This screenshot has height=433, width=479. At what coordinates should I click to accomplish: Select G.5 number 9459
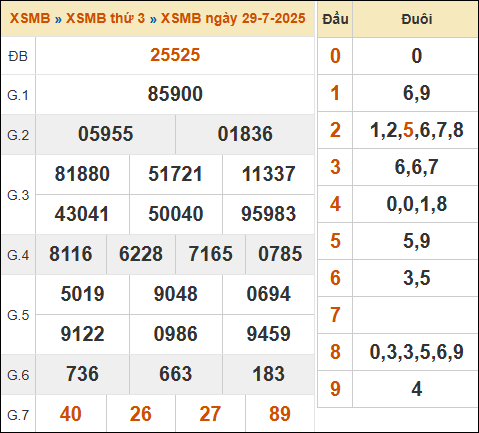point(268,334)
